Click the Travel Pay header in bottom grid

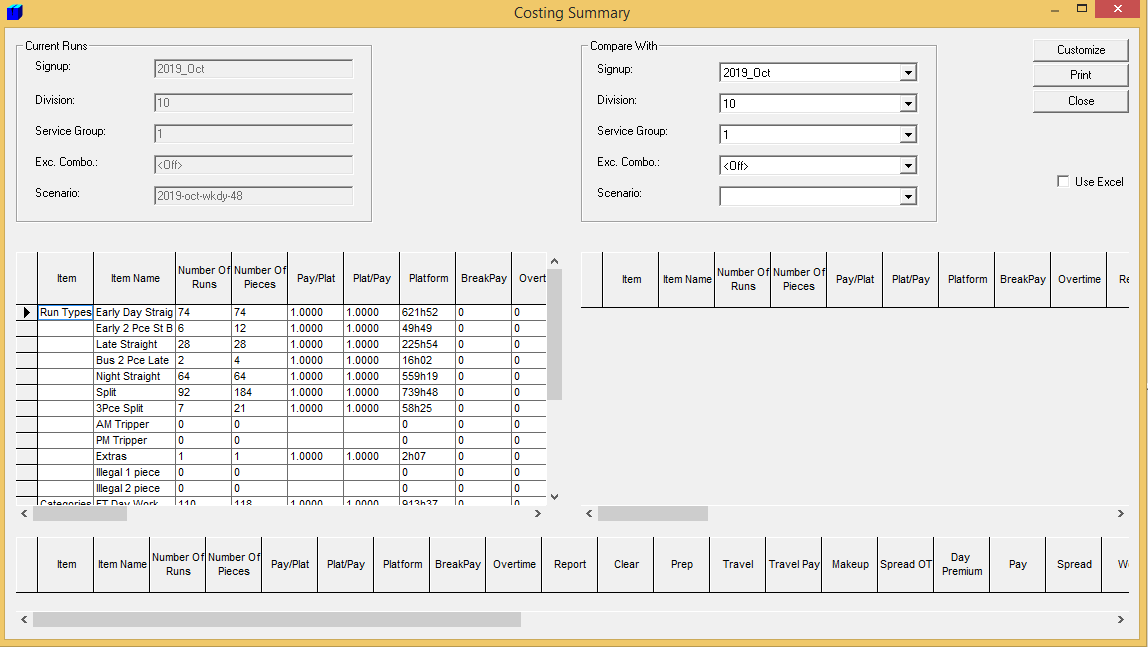coord(793,564)
